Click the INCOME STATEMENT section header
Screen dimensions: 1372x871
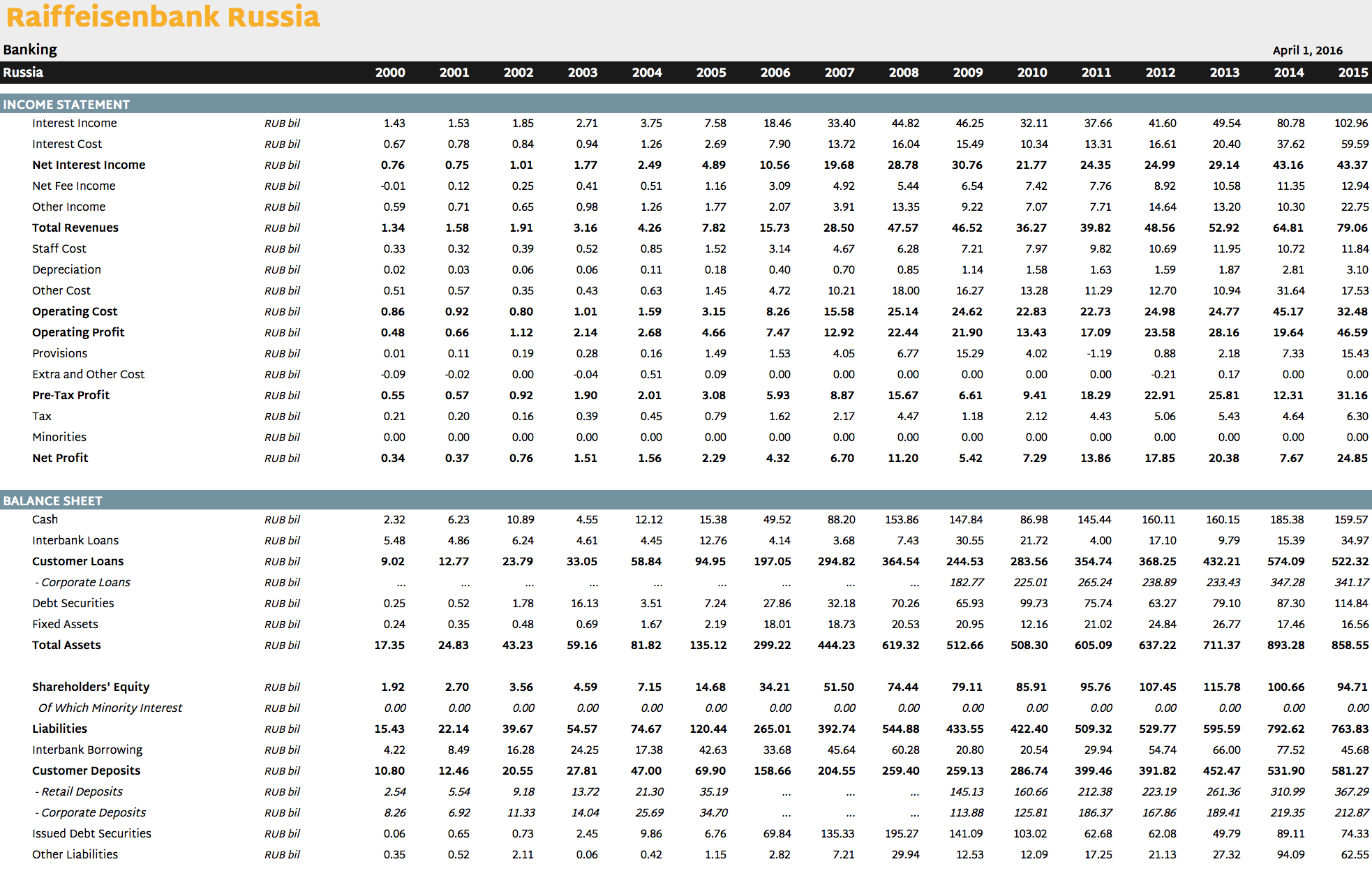tap(66, 105)
